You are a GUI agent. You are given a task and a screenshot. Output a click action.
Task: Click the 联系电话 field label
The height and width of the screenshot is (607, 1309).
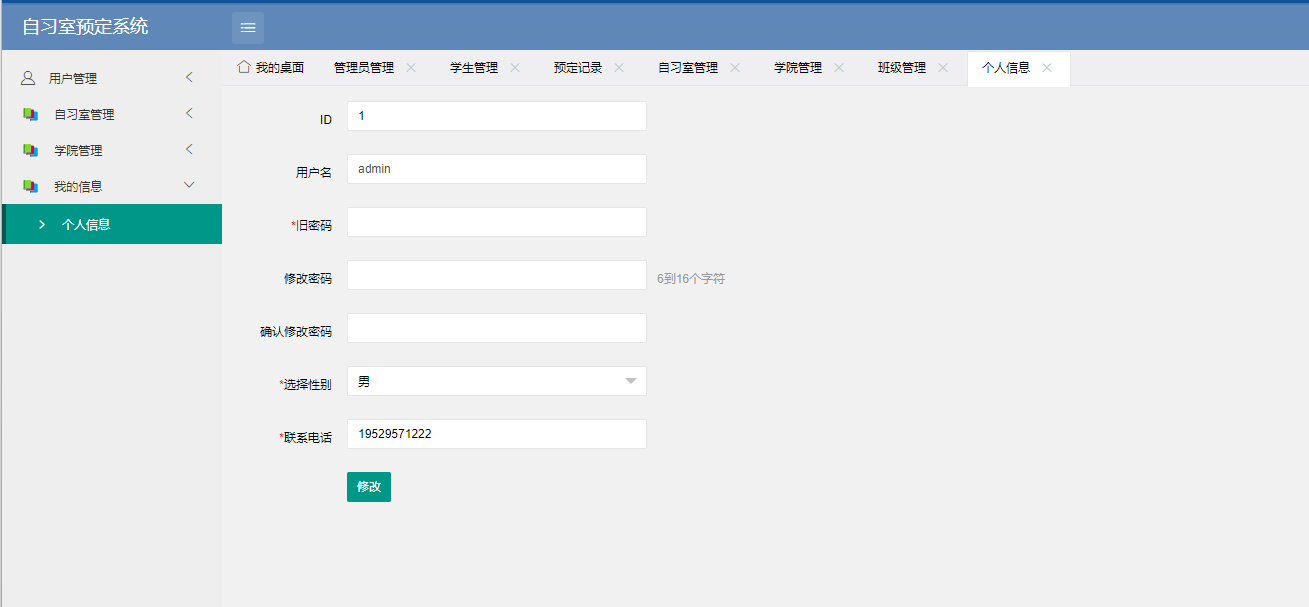coord(308,438)
